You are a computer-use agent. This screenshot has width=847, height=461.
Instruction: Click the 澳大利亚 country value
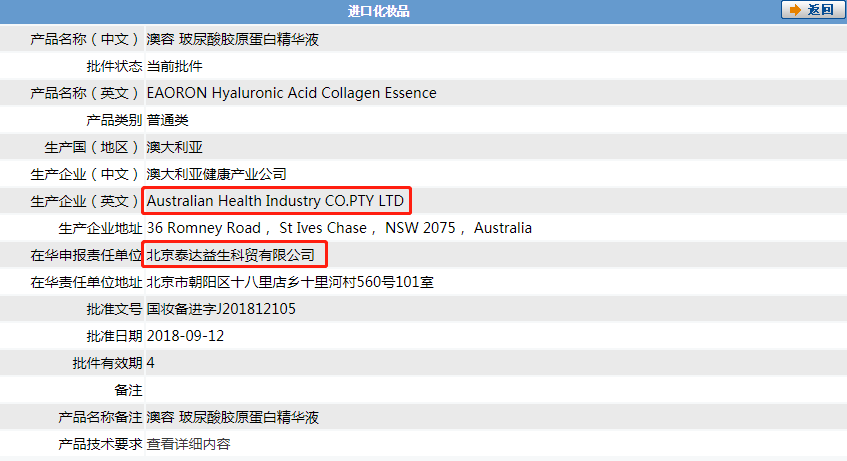tap(174, 147)
